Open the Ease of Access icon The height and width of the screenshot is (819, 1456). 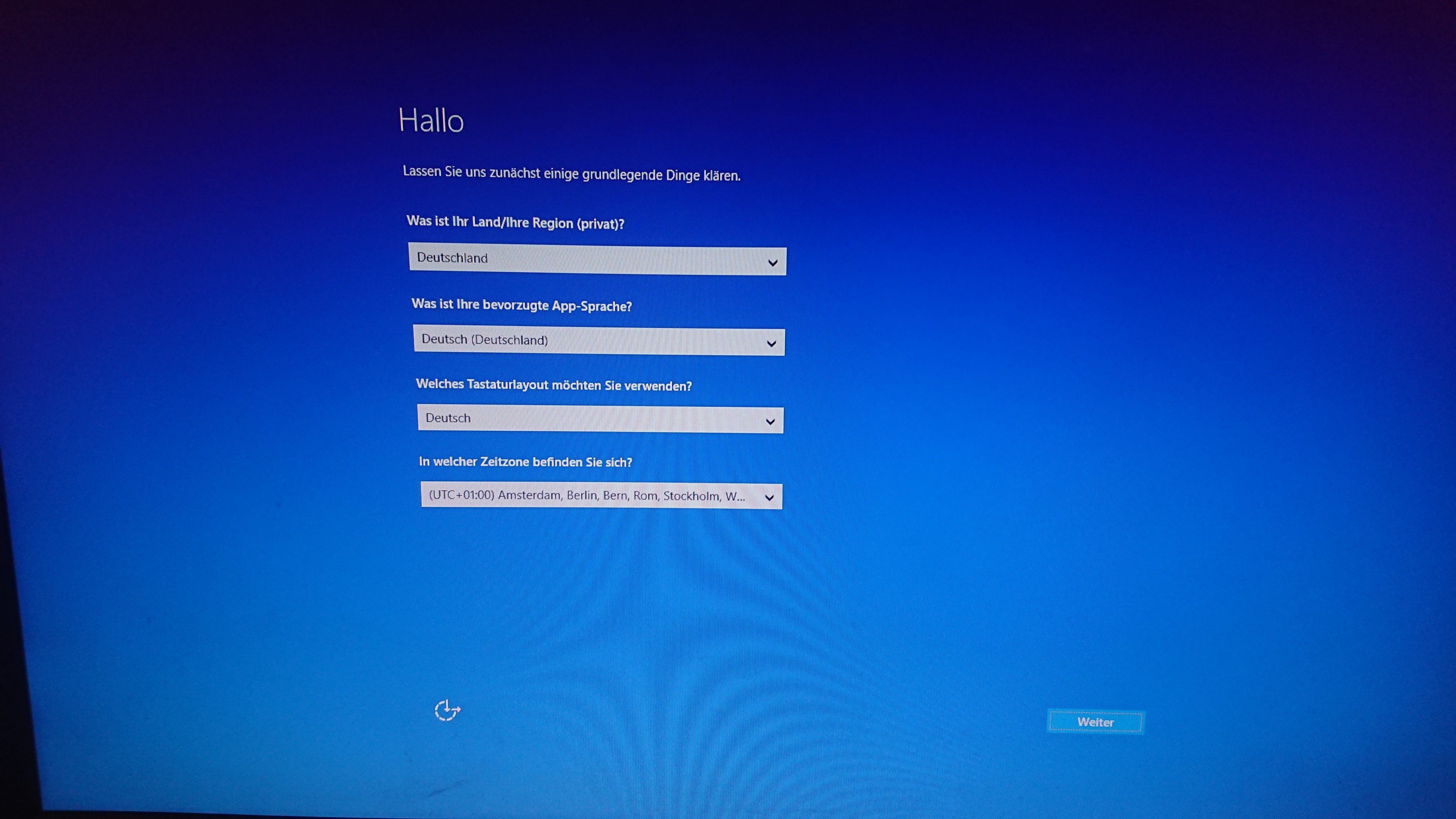[447, 711]
